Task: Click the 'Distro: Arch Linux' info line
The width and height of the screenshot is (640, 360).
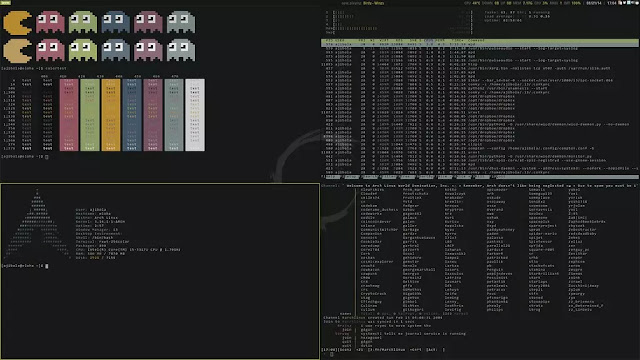Action: [x=97, y=218]
